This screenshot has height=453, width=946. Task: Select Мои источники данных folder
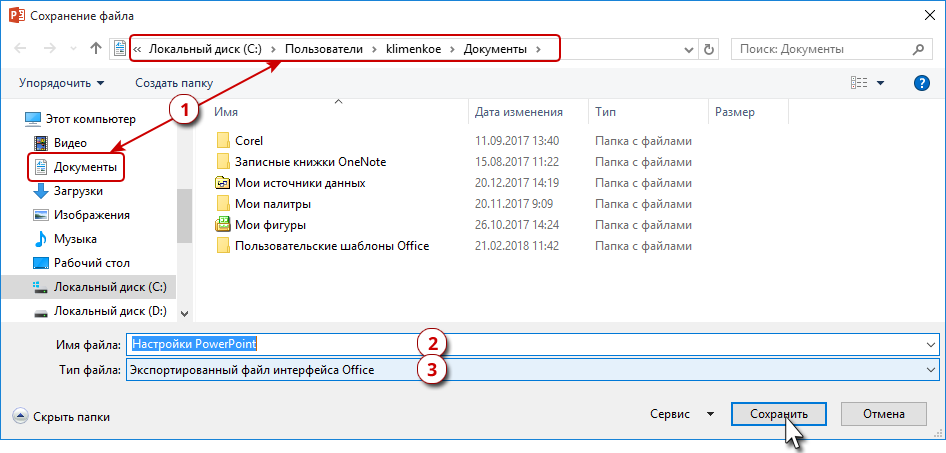tap(300, 183)
